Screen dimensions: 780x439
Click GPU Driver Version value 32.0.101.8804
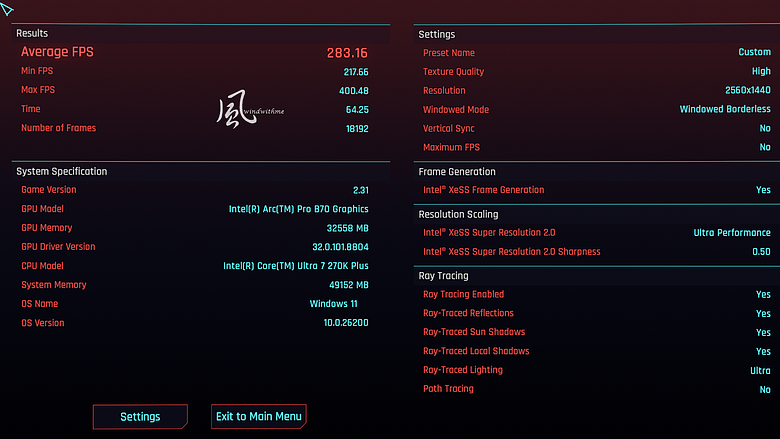point(340,247)
